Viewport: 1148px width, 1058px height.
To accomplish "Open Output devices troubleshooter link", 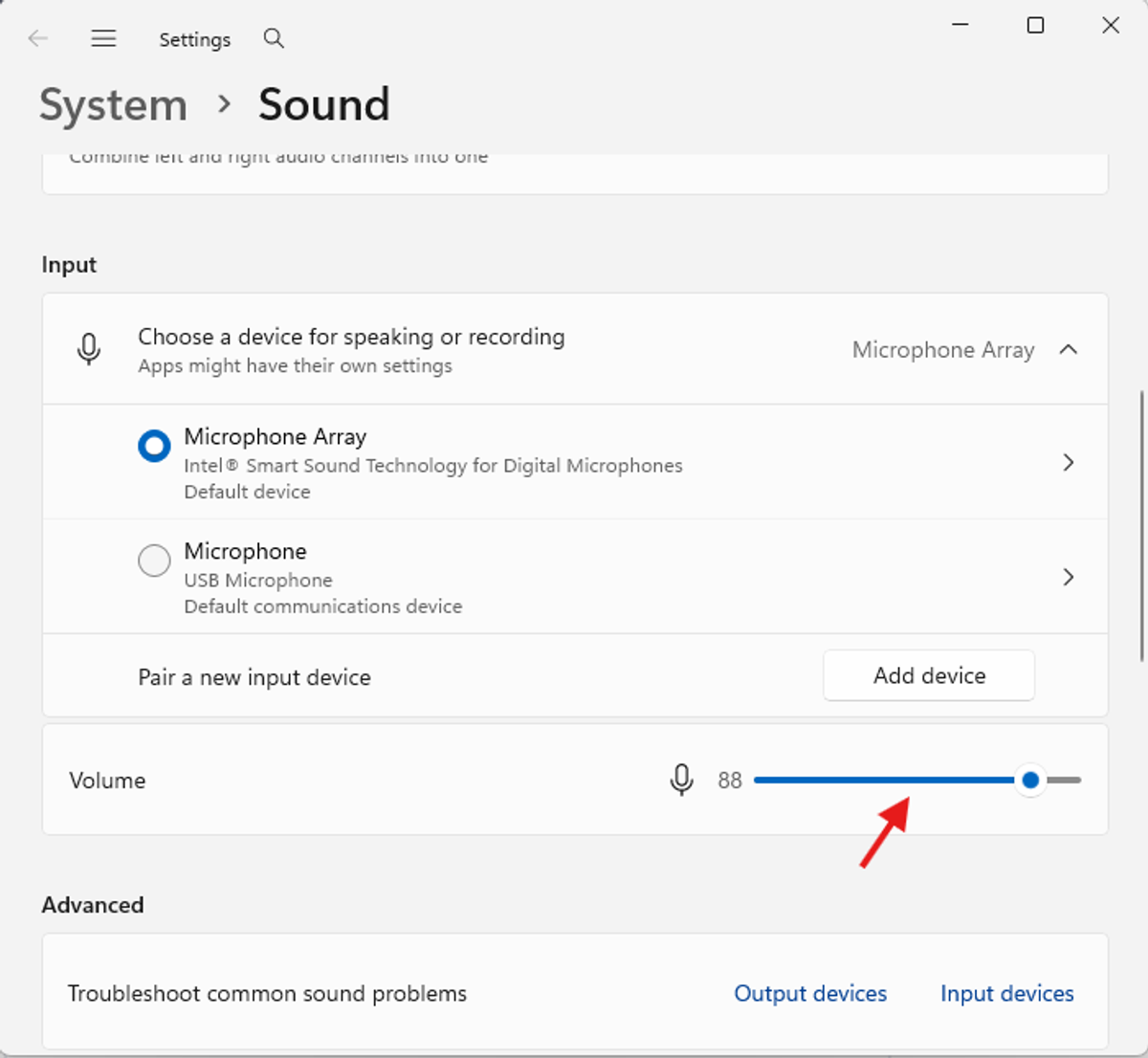I will pos(810,994).
